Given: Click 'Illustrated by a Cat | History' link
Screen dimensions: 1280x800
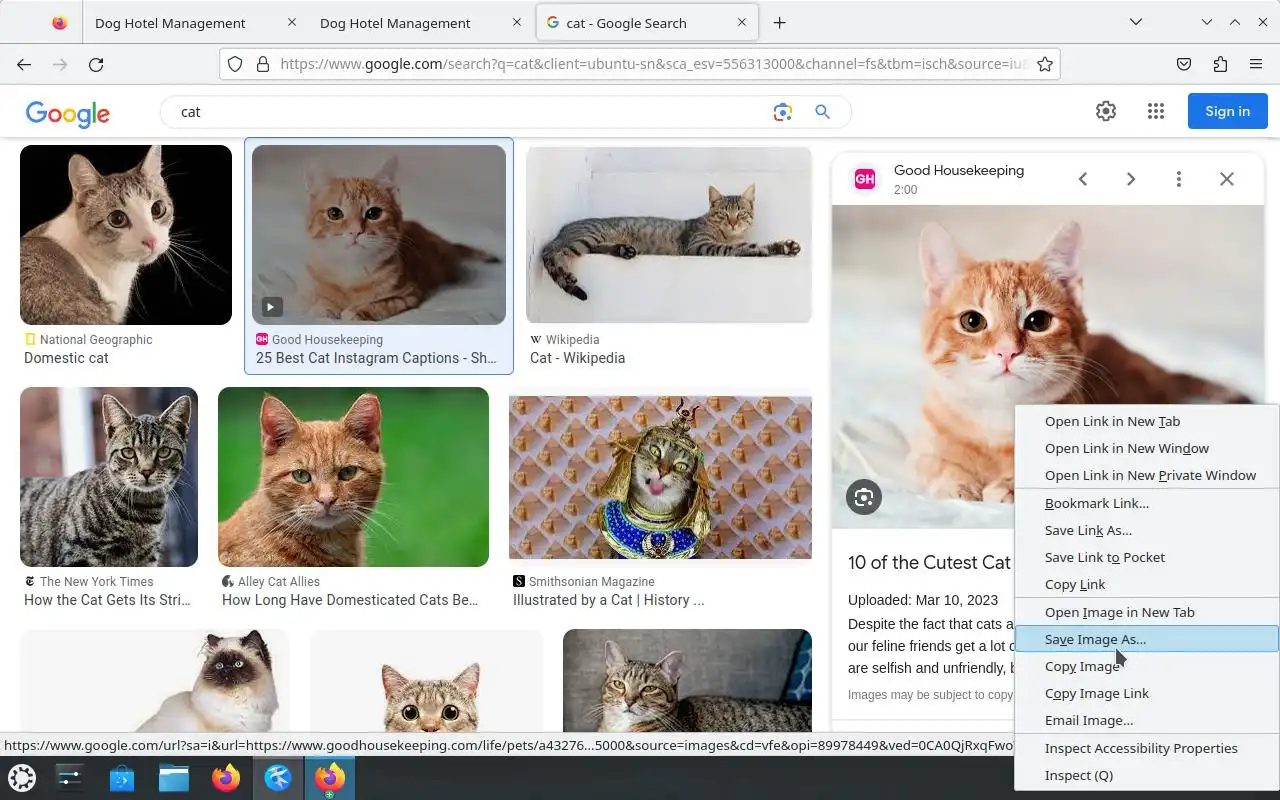Looking at the screenshot, I should 609,600.
